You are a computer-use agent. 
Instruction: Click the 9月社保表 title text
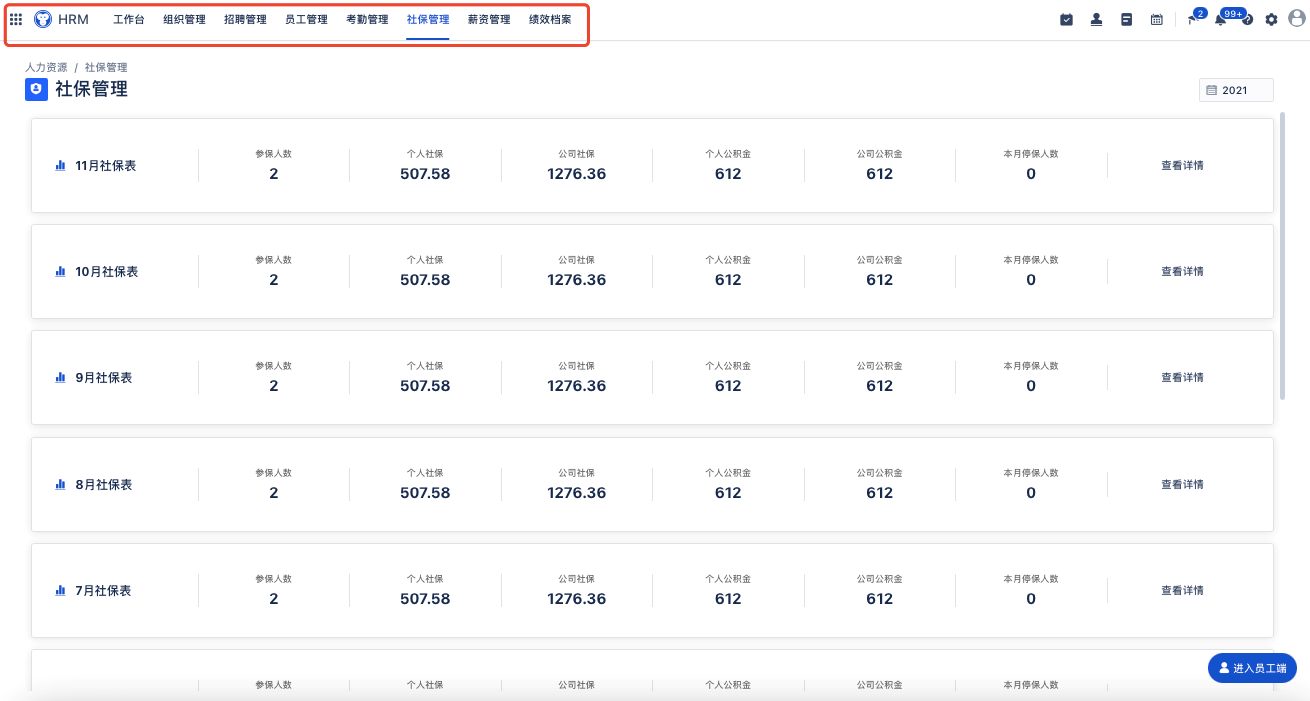[104, 377]
